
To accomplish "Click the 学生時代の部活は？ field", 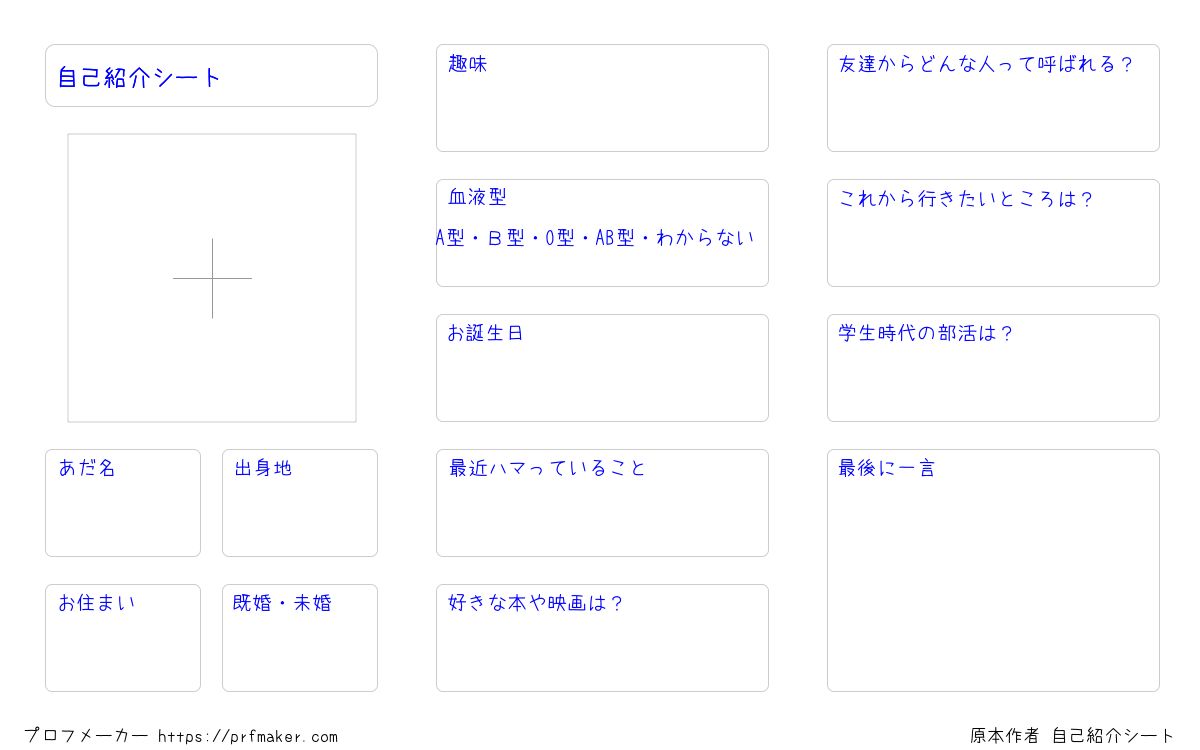I will 993,368.
